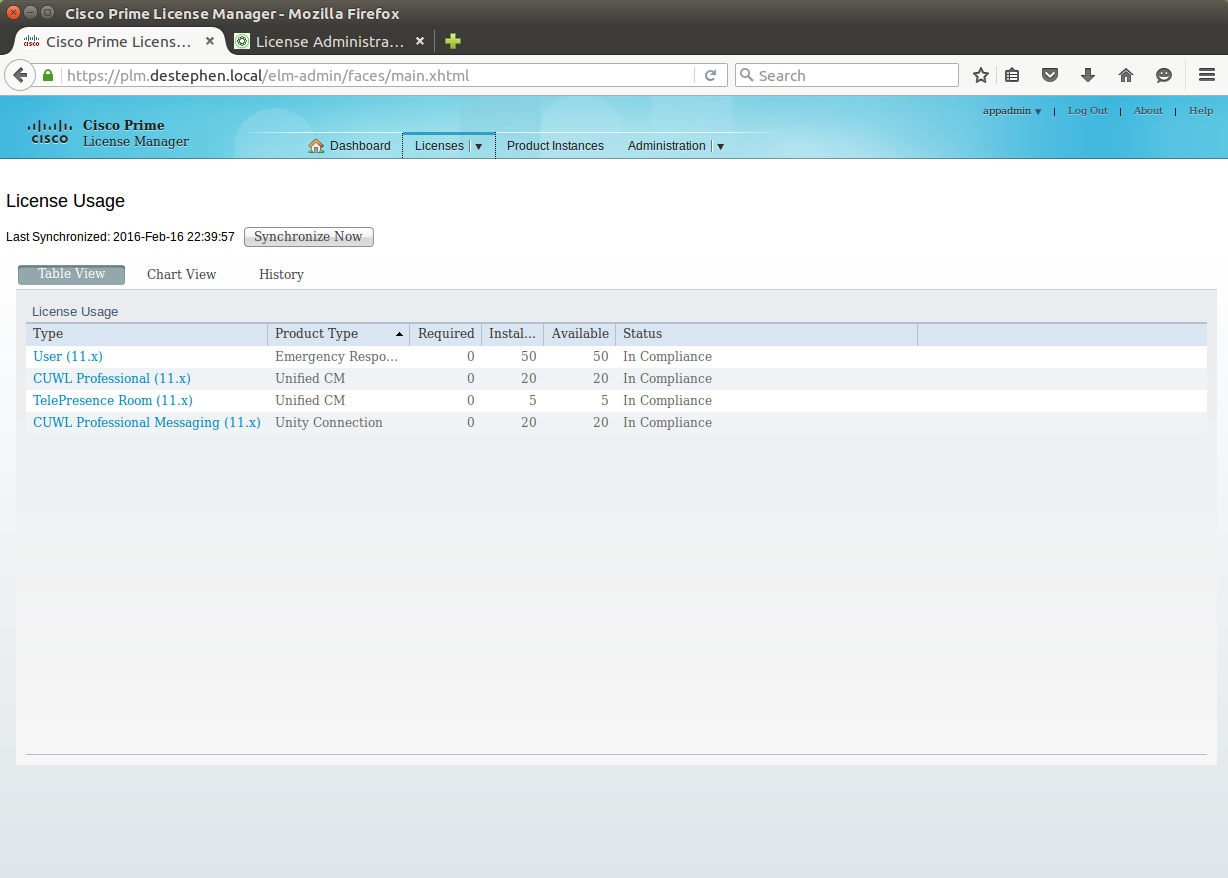
Task: Click Last Synchronized timestamp text
Action: [120, 237]
